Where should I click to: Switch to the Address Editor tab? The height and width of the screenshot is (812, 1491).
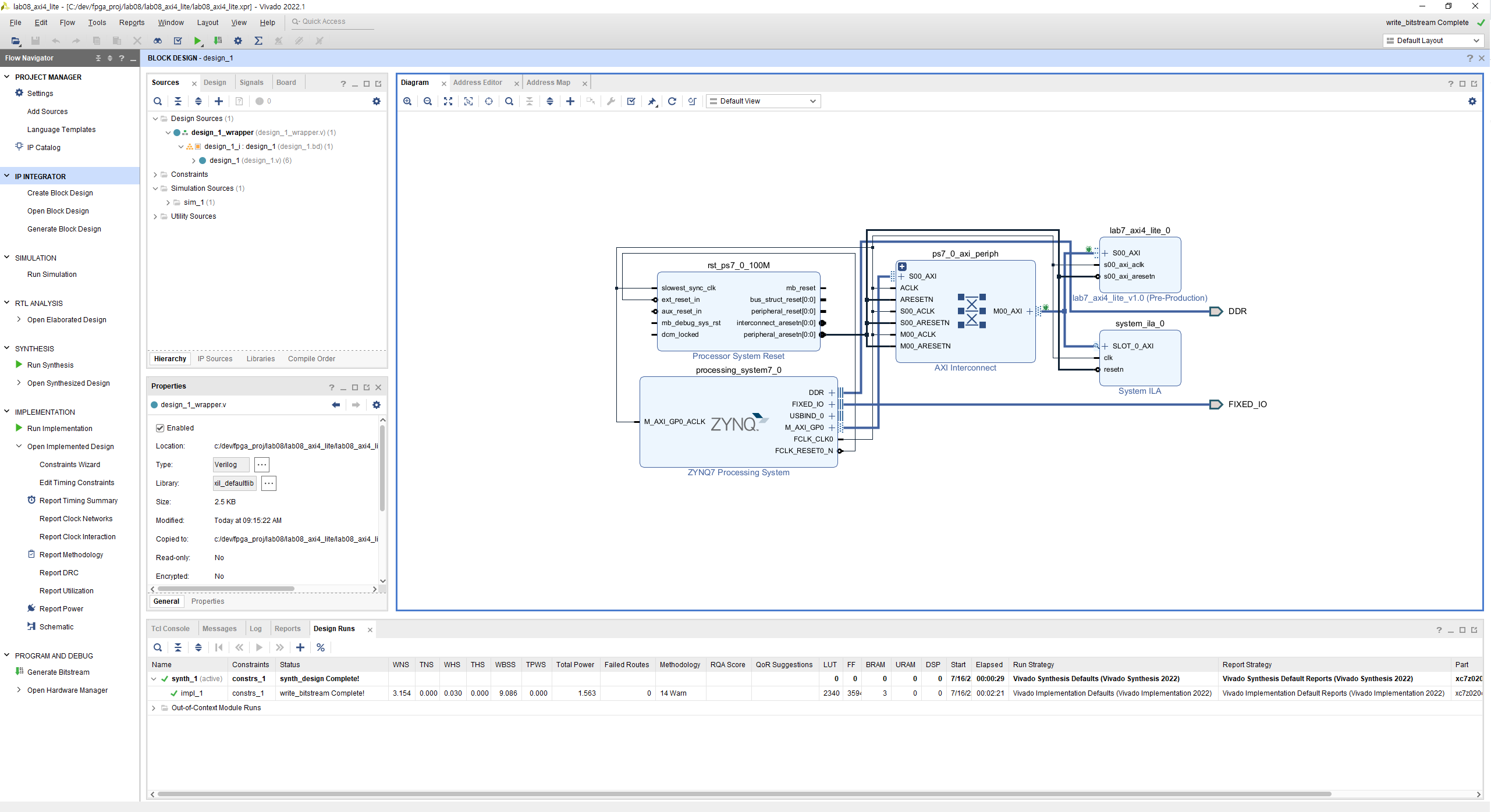(x=478, y=83)
